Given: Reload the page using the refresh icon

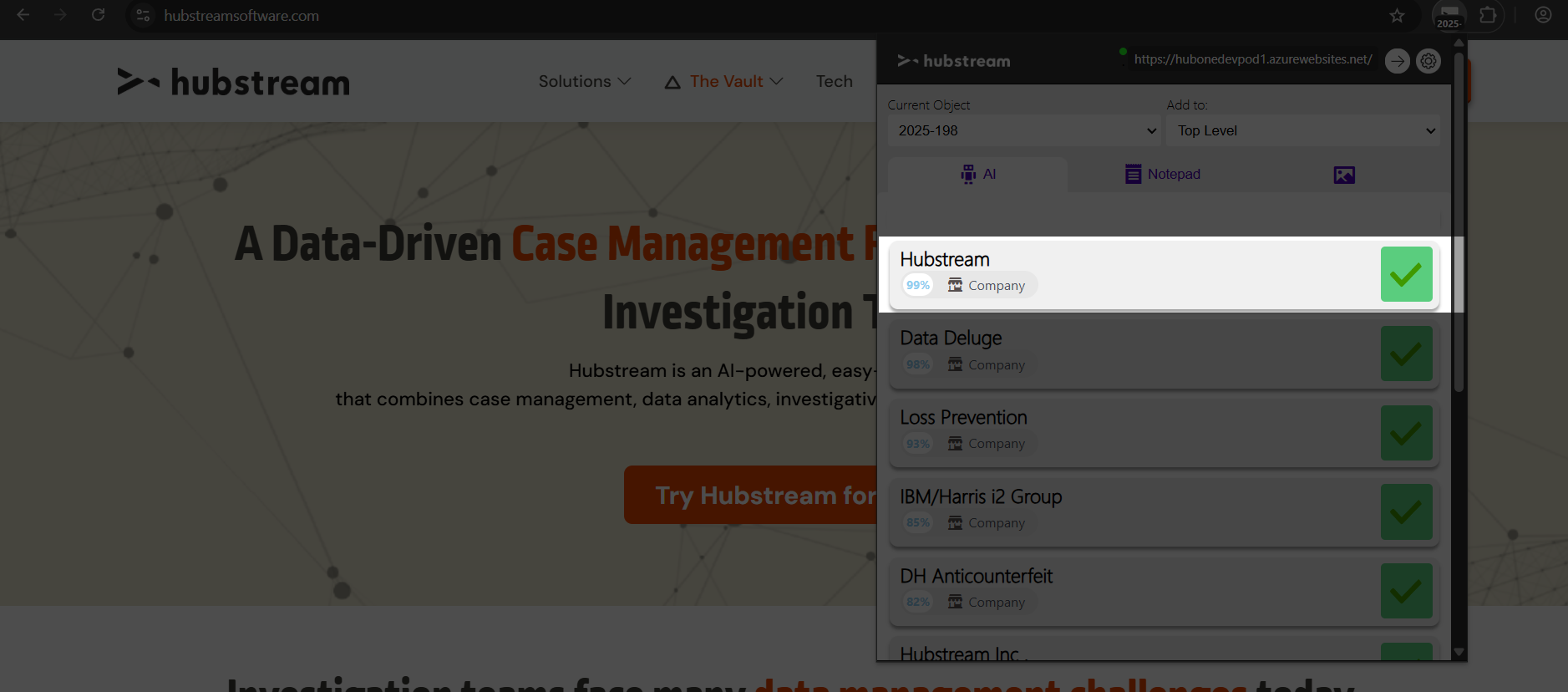Looking at the screenshot, I should pyautogui.click(x=98, y=15).
